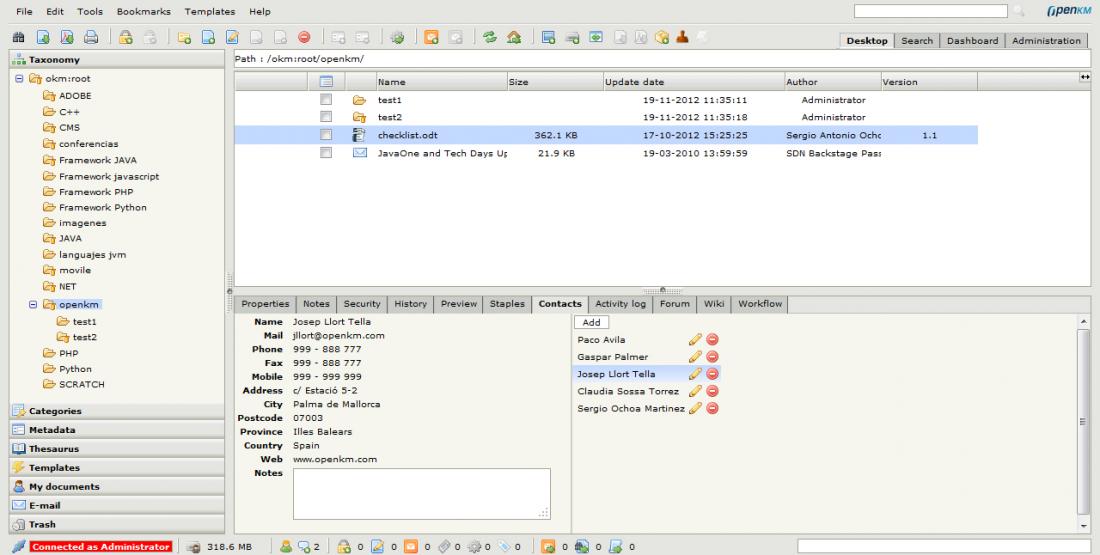
Task: Click the orange add subscription toolbar icon
Action: click(431, 37)
